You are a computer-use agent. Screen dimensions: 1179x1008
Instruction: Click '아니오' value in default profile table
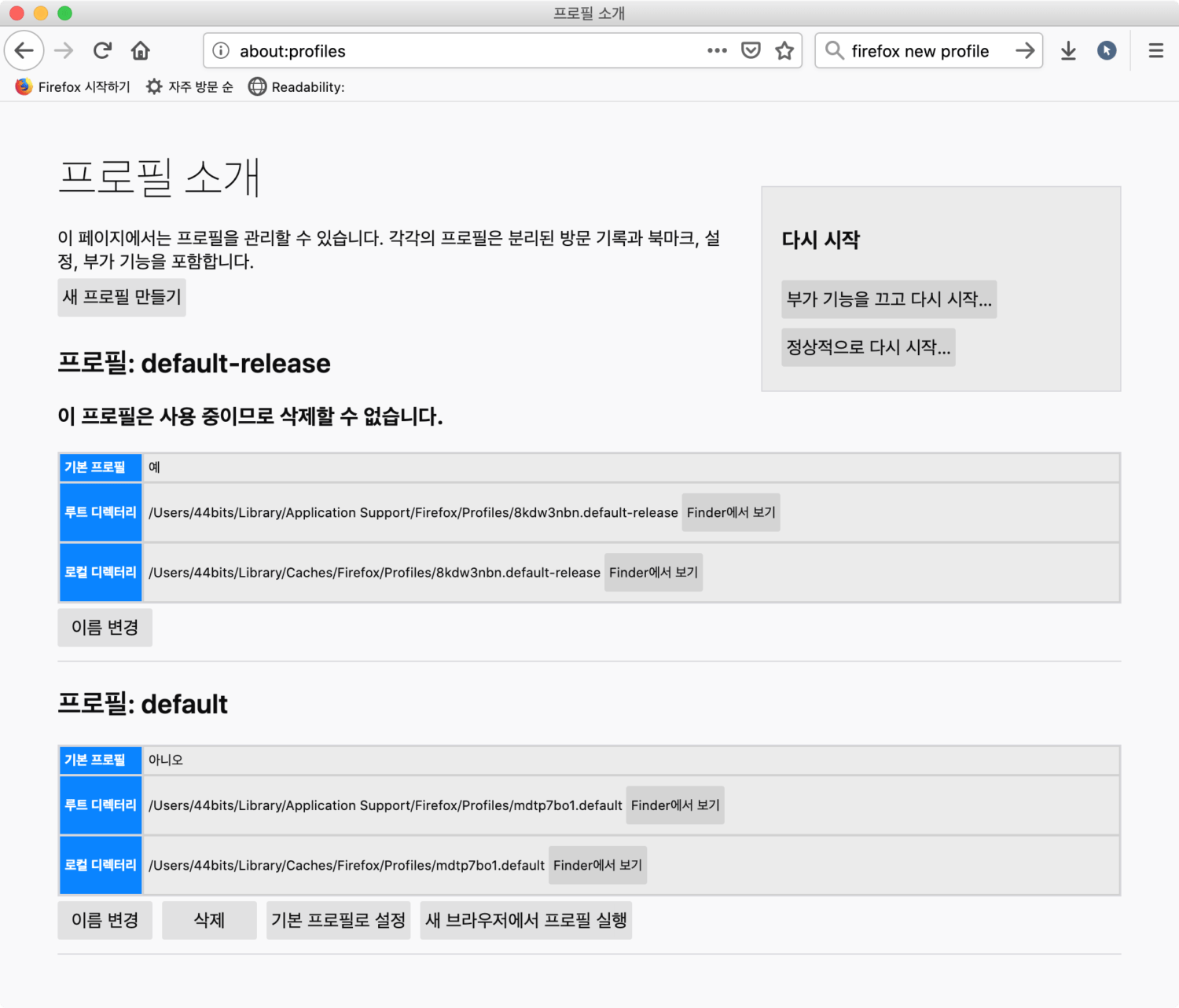point(166,760)
